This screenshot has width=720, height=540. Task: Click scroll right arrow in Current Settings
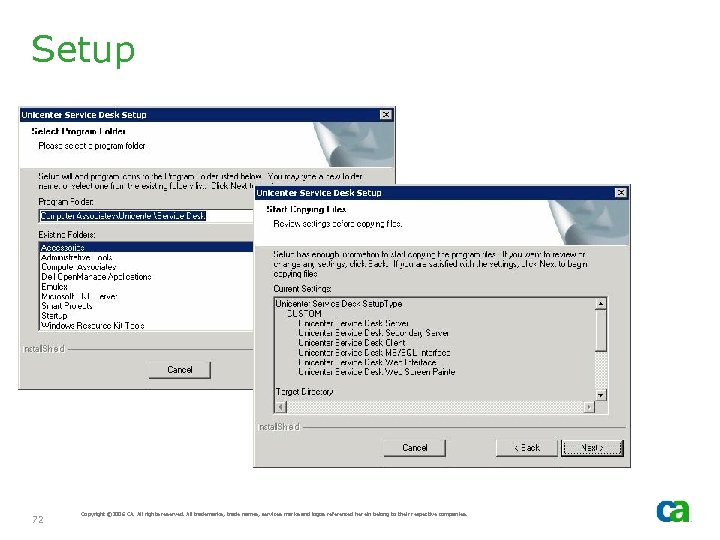(x=589, y=407)
